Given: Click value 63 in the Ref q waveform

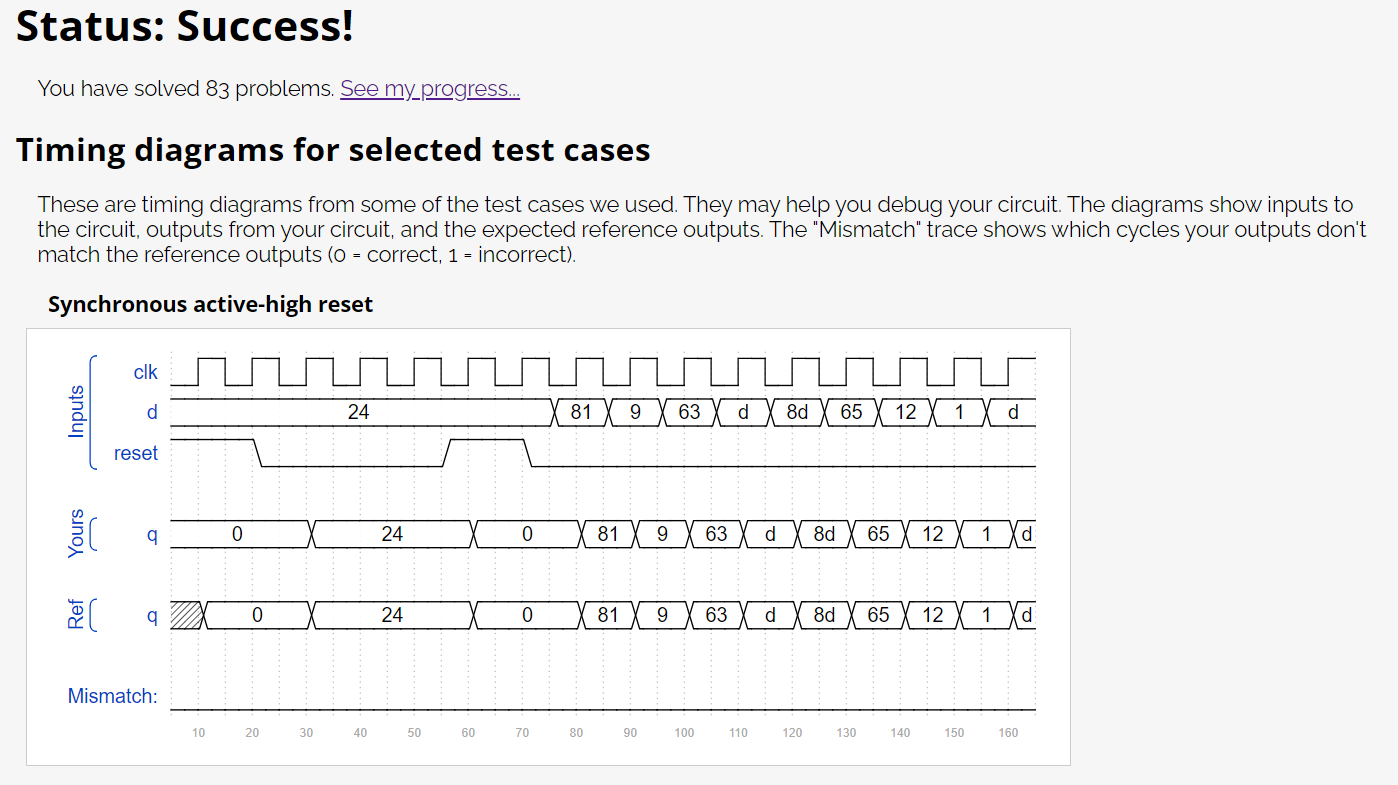Looking at the screenshot, I should click(716, 615).
